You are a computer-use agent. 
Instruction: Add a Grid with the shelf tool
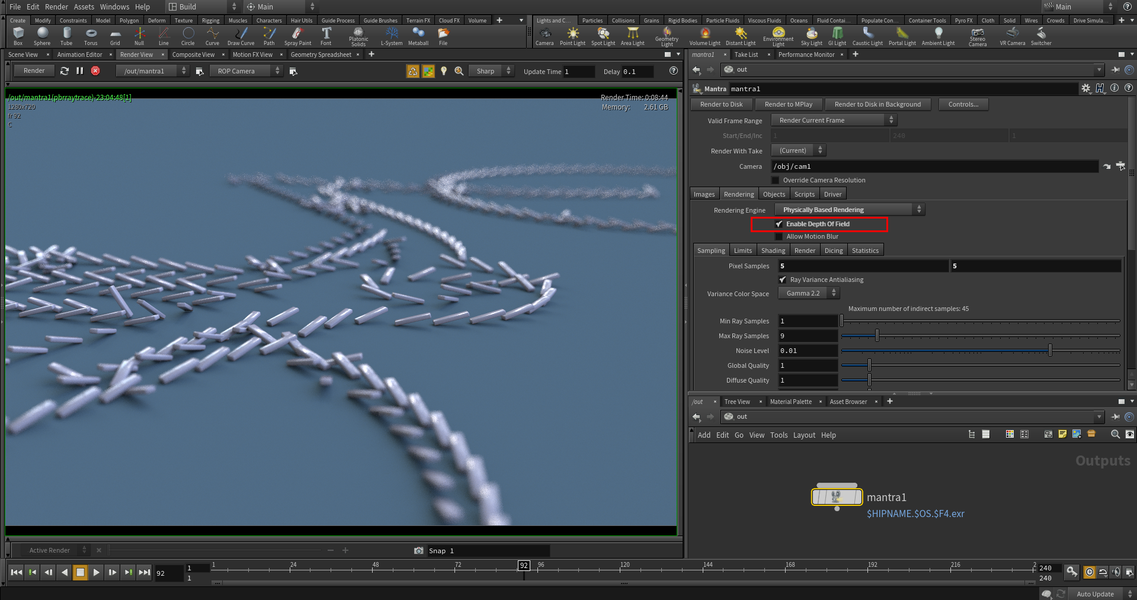115,36
